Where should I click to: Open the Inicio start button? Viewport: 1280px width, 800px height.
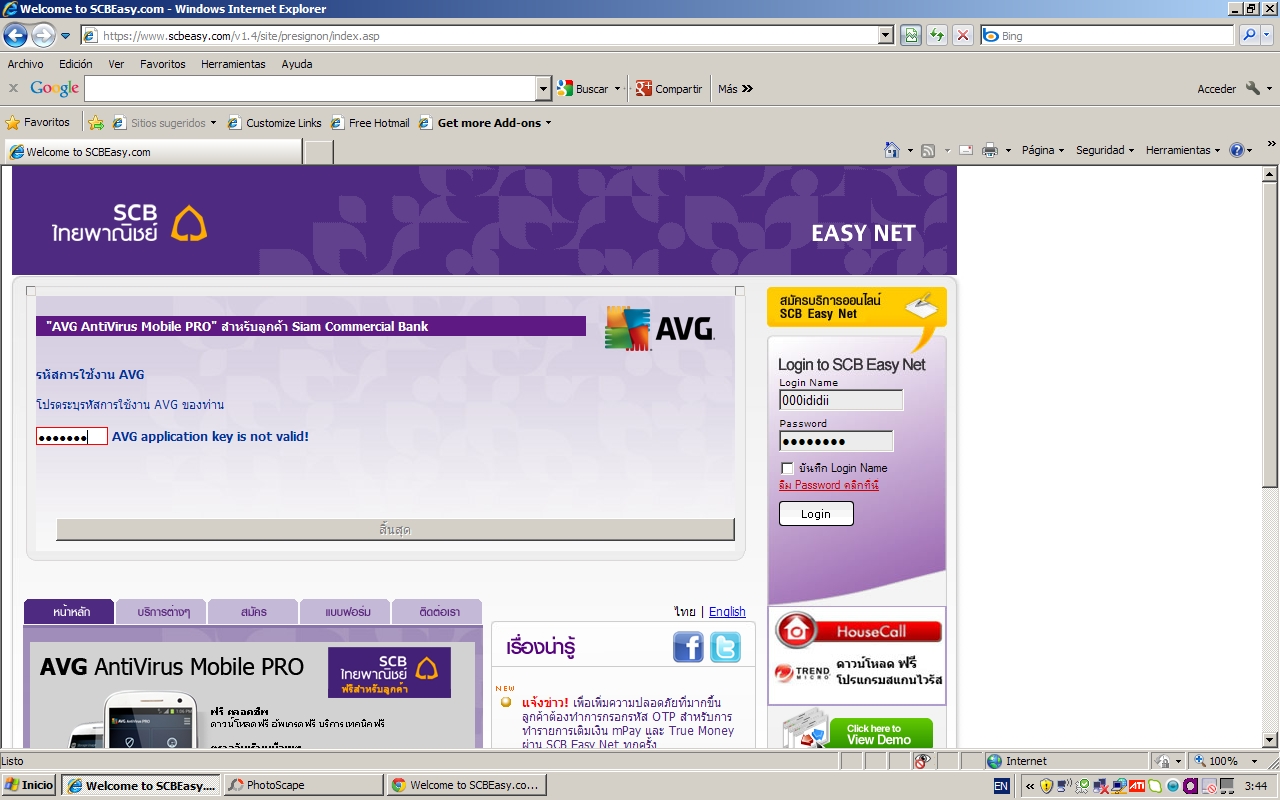click(x=29, y=785)
